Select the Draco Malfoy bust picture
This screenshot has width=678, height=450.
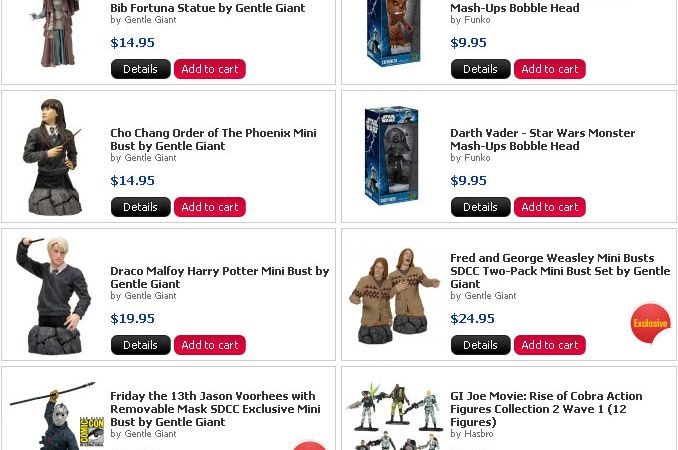tap(54, 295)
